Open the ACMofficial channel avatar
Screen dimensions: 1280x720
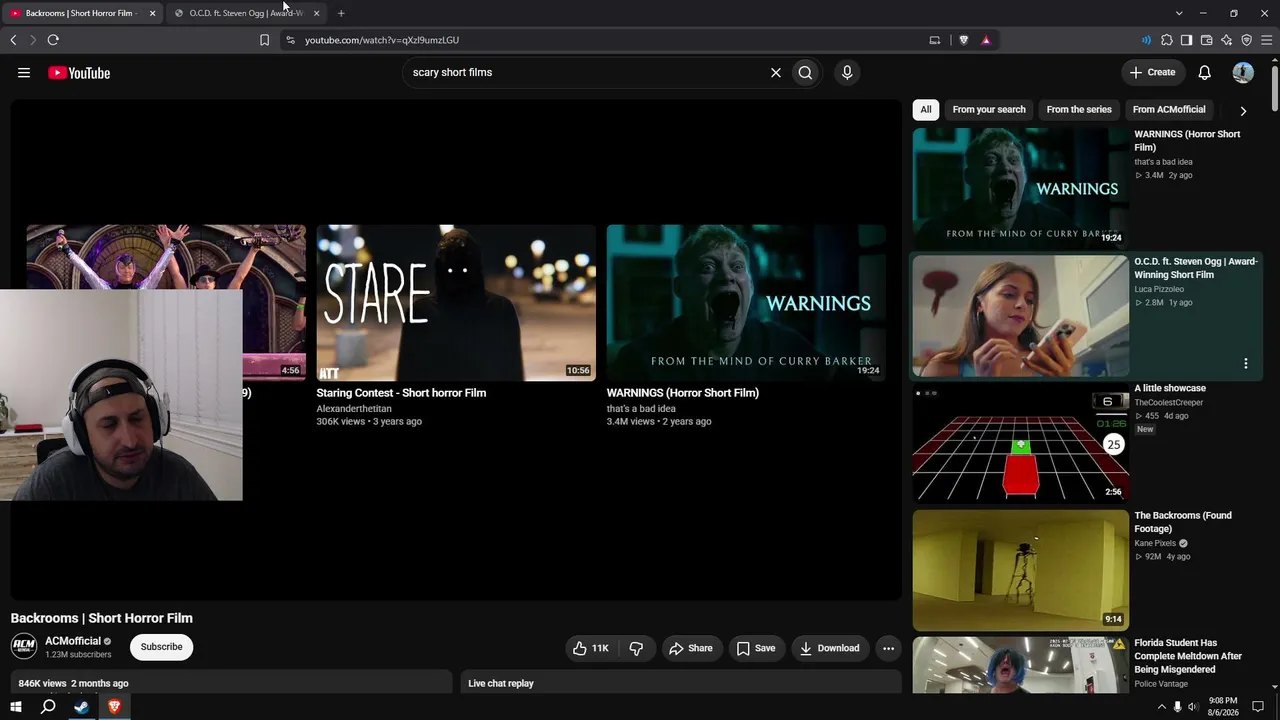tap(24, 646)
